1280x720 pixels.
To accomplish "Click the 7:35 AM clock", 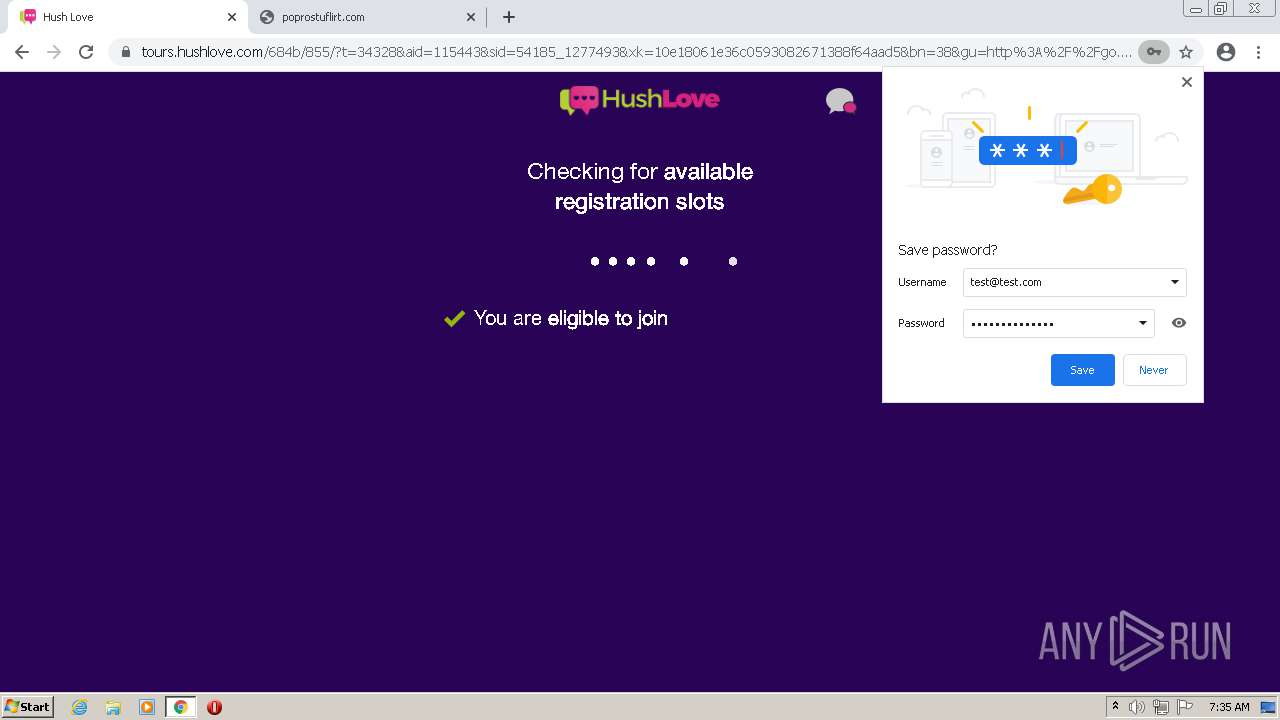I will point(1229,707).
